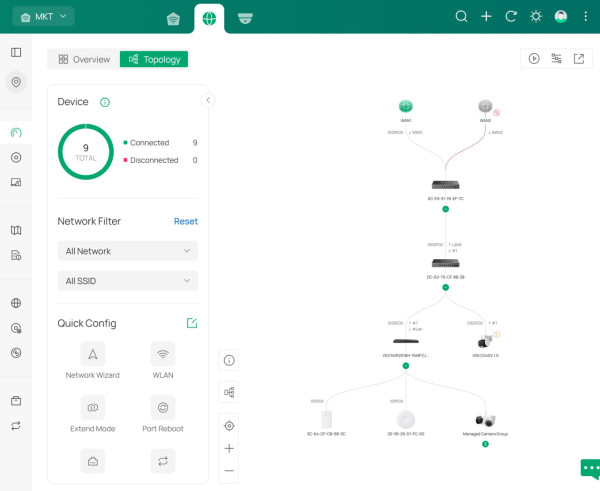Click the refresh icon in header
Screen dimensions: 600x491
(511, 17)
